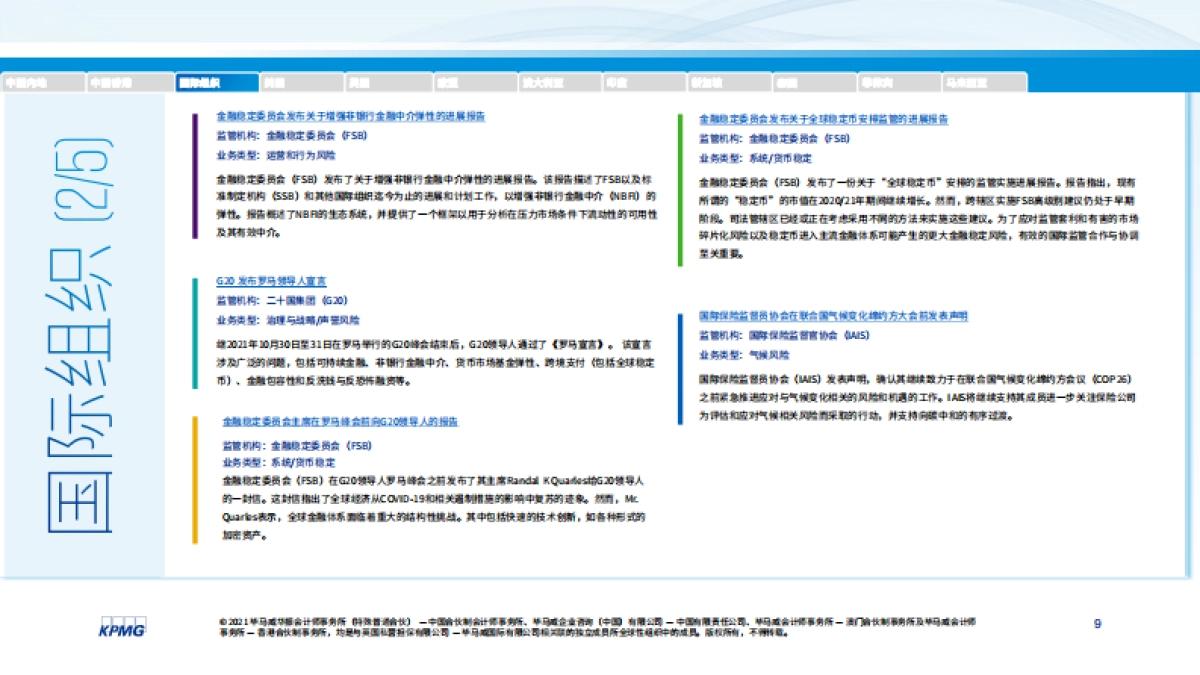
Task: Click the page number 9
Action: point(1098,621)
